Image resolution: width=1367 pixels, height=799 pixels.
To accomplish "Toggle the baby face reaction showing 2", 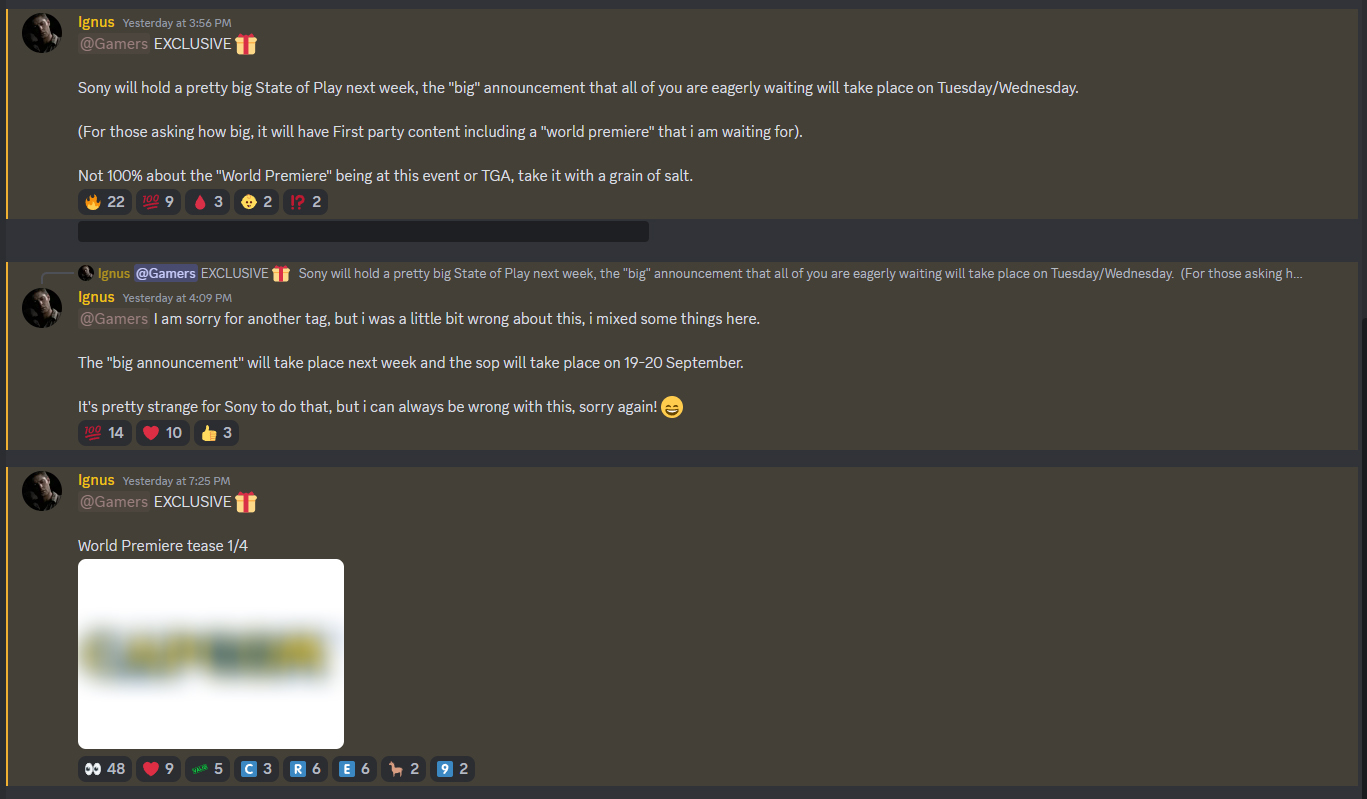I will pos(256,202).
